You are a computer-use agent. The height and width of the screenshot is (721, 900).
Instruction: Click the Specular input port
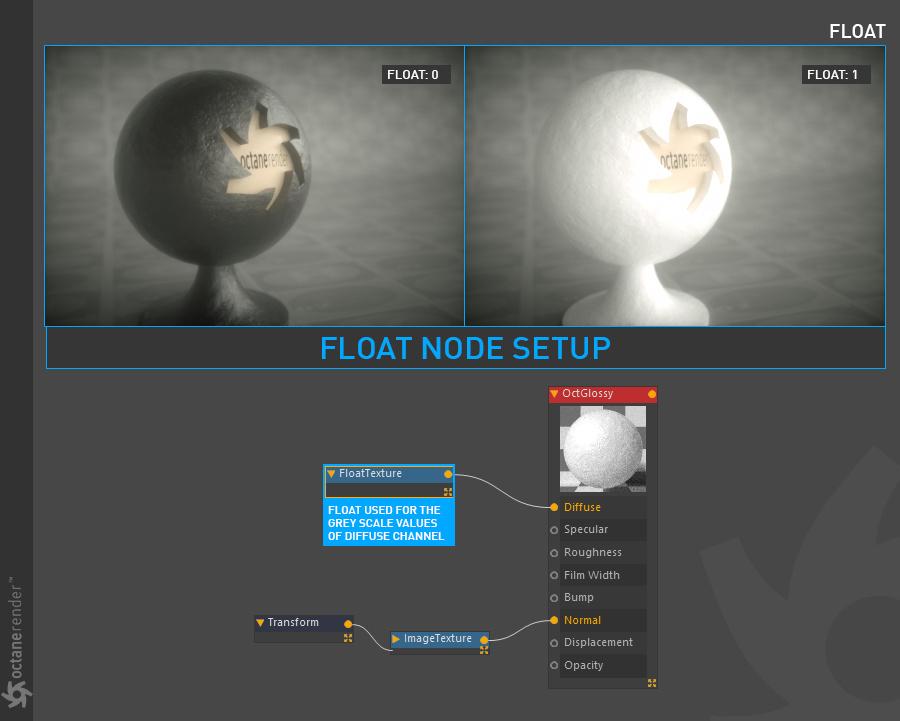point(554,530)
